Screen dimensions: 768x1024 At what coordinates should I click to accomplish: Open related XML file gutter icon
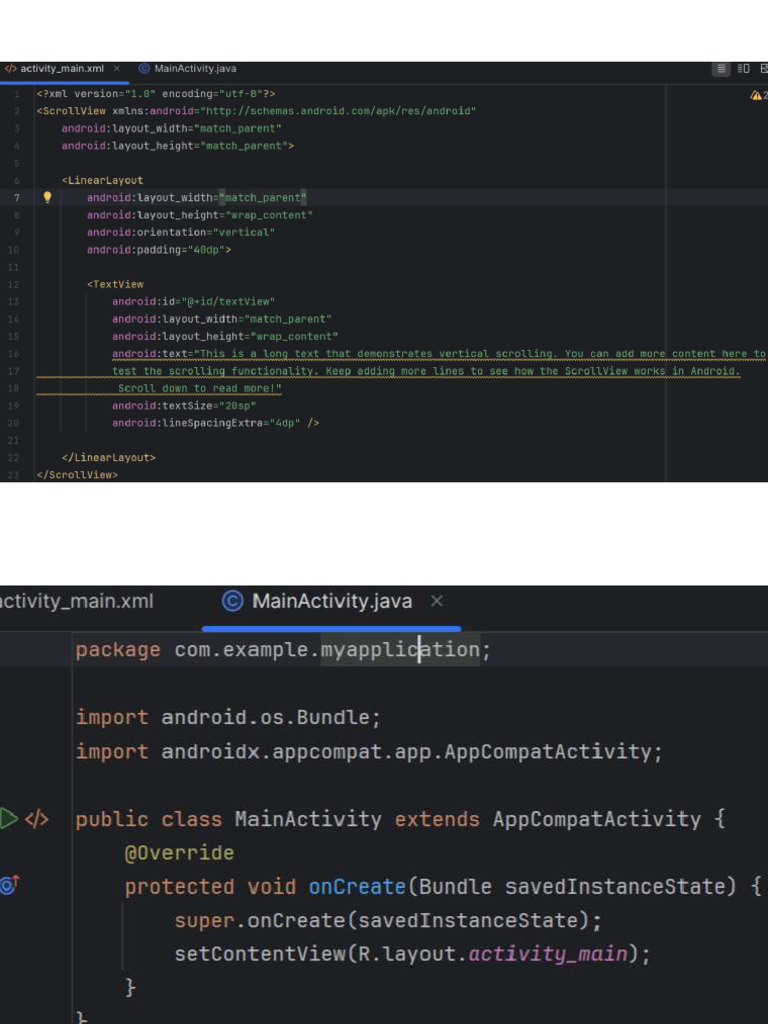tap(37, 819)
